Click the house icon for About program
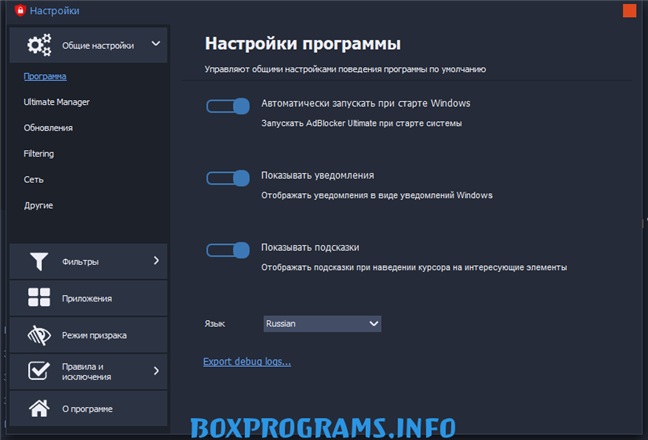Image resolution: width=648 pixels, height=440 pixels. coord(39,408)
